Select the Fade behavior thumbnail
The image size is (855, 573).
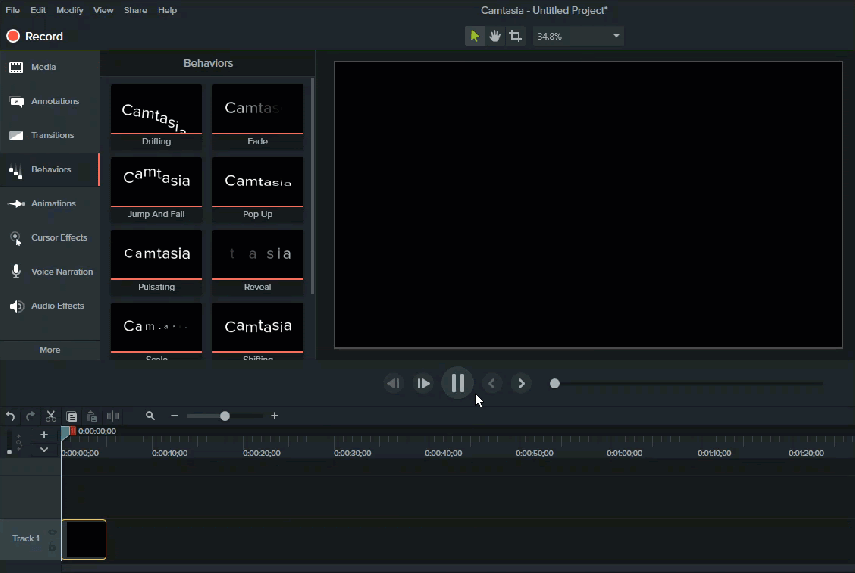[x=257, y=116]
